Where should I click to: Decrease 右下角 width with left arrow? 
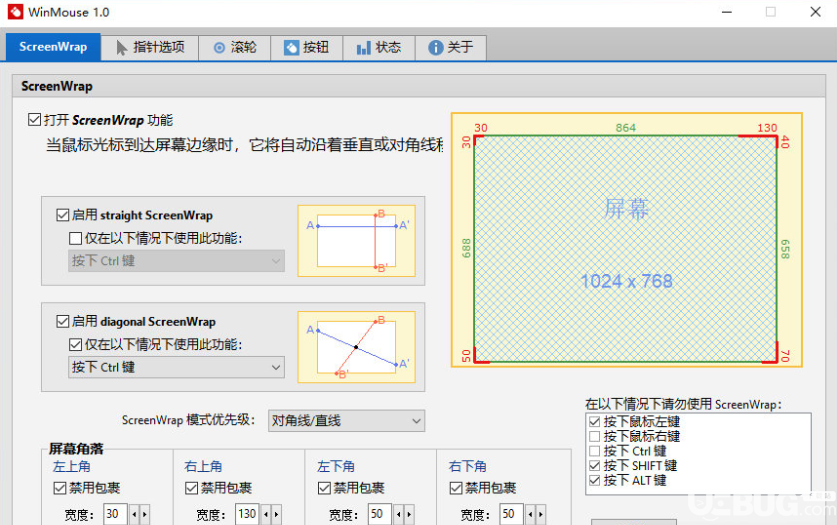530,514
